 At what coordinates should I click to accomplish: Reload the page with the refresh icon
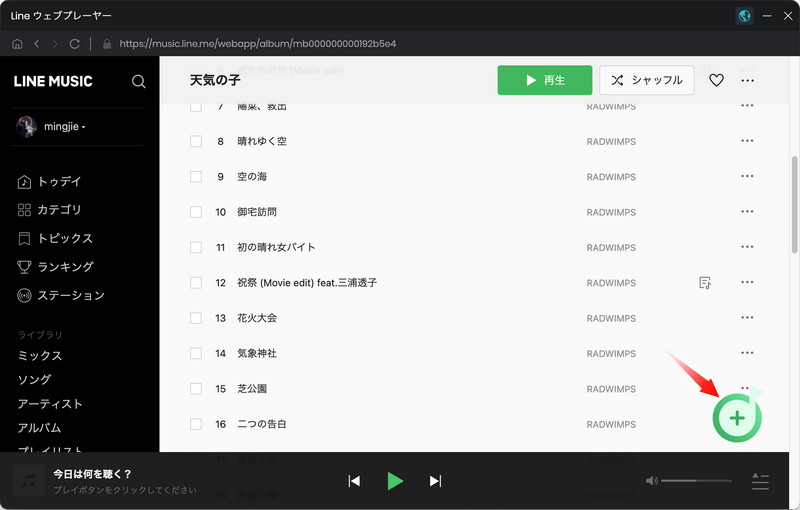point(74,44)
